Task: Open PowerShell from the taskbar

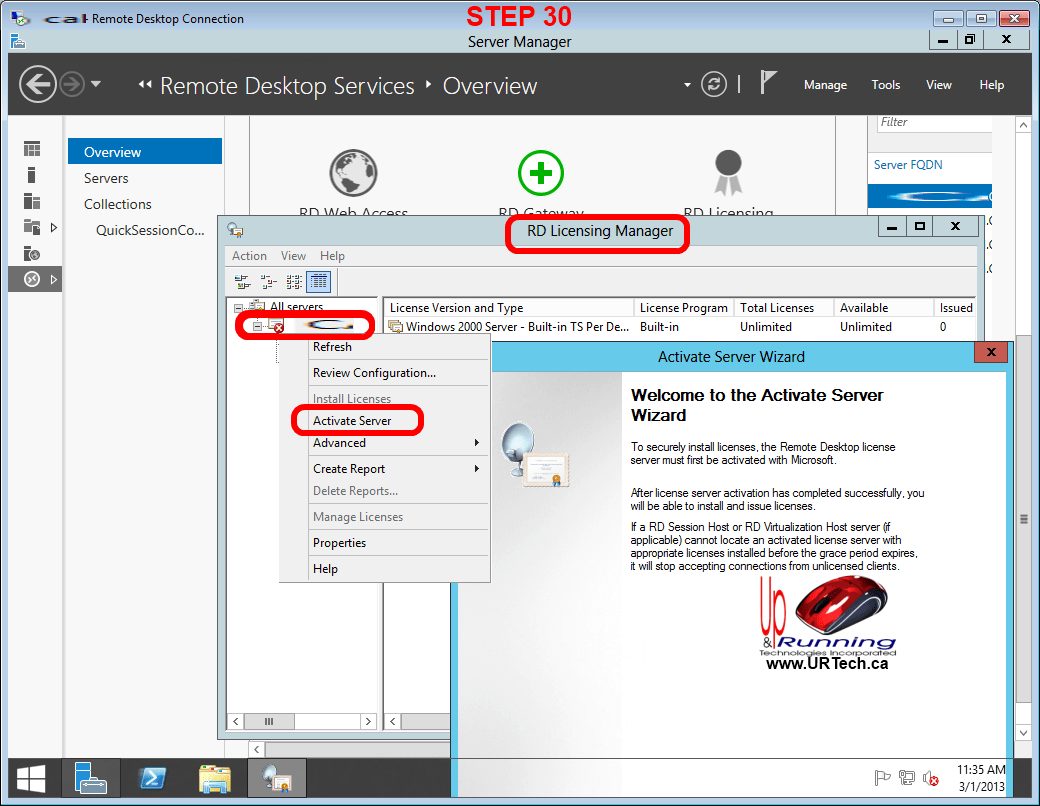Action: [151, 779]
